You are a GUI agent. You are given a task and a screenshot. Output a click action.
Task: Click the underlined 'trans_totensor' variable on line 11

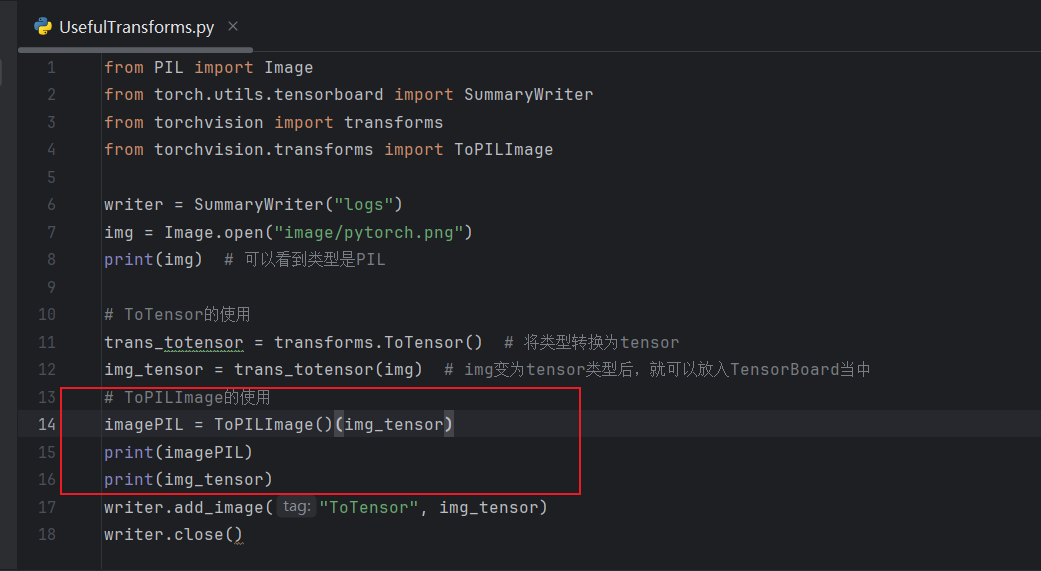pyautogui.click(x=174, y=343)
